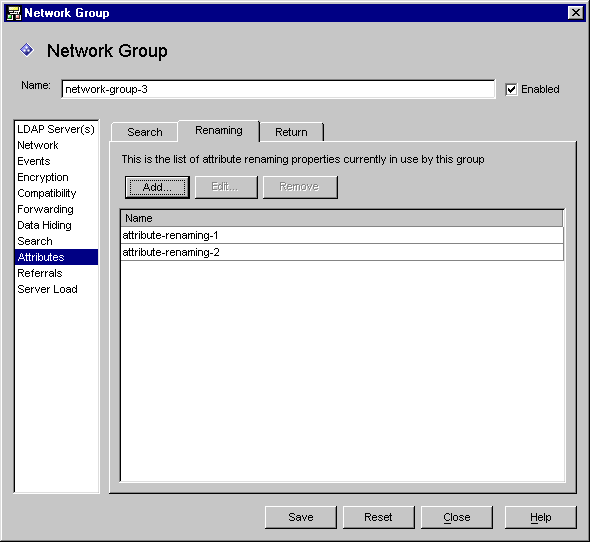
Task: Switch to the Return tab
Action: click(x=291, y=132)
